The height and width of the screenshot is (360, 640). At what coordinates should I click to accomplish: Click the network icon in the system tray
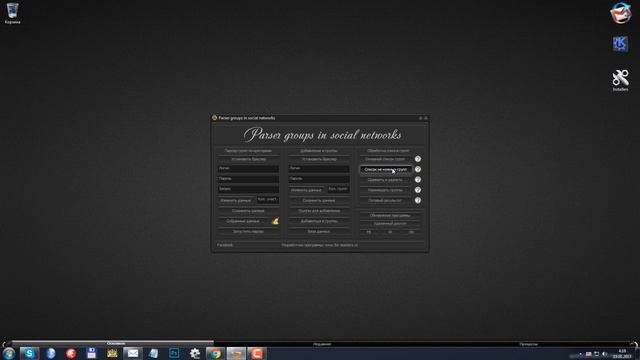[597, 354]
